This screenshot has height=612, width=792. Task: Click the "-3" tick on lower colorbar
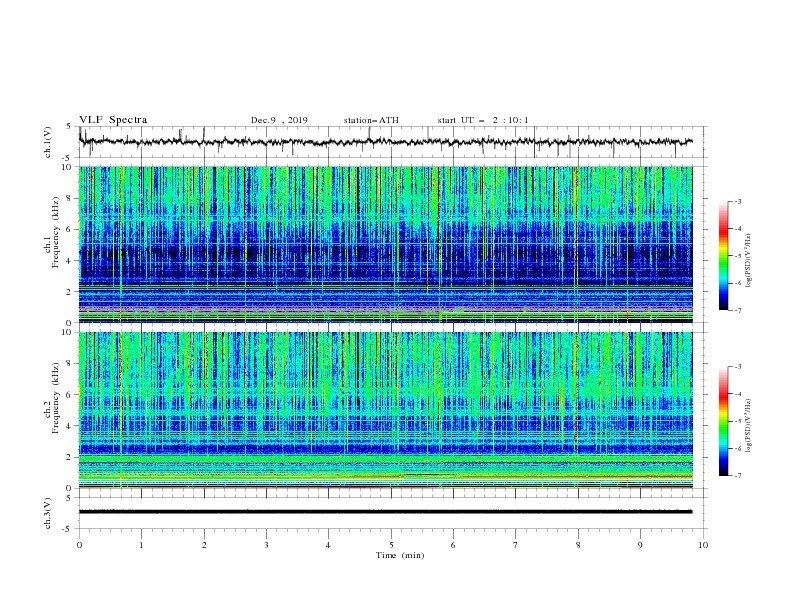[737, 367]
